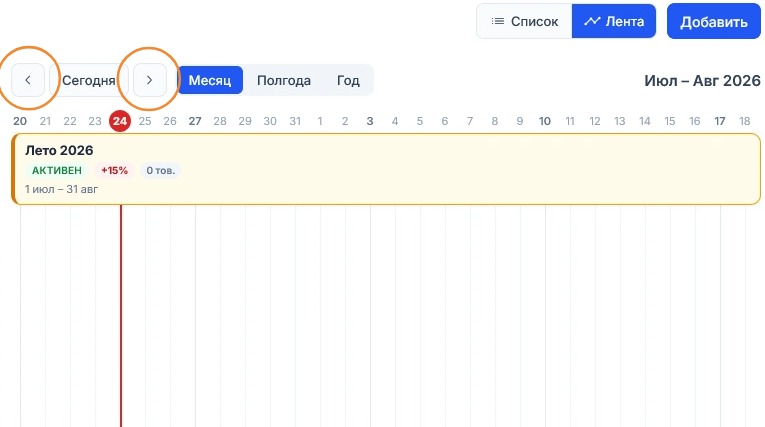Select the Полгода range tab
The width and height of the screenshot is (765, 427).
tap(284, 80)
